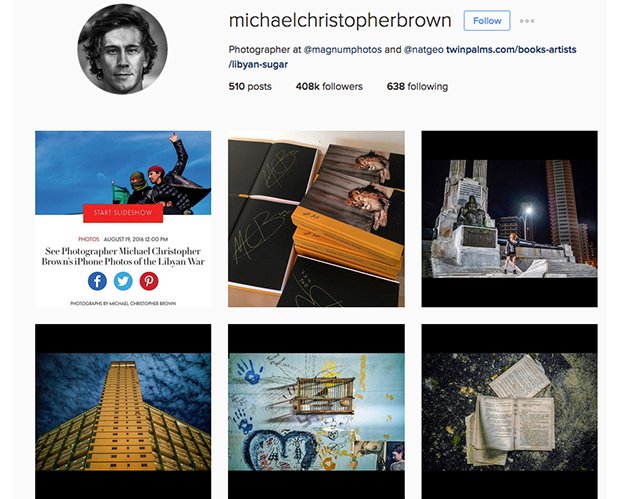Image resolution: width=632 pixels, height=499 pixels.
Task: Open the three-dot more options menu
Action: 527,21
